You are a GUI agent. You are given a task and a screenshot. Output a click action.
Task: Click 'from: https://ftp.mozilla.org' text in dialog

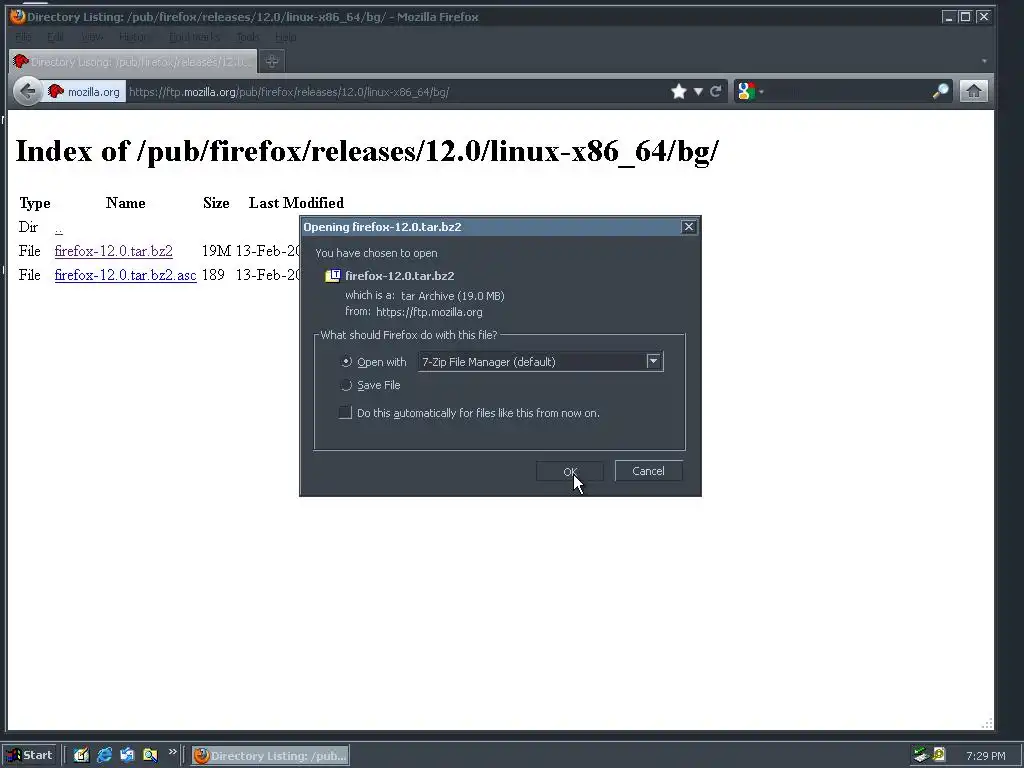(414, 312)
